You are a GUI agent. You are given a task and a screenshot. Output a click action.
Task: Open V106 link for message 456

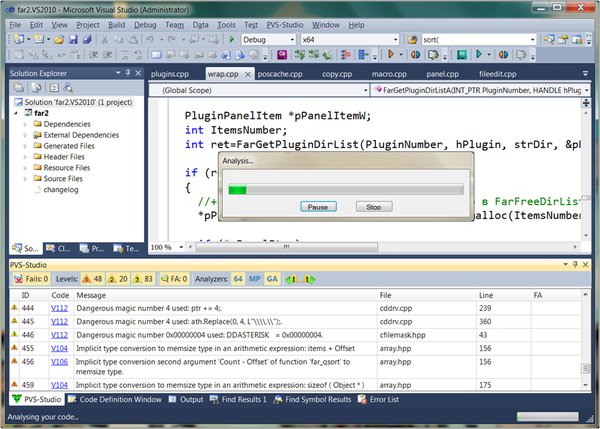[x=59, y=362]
